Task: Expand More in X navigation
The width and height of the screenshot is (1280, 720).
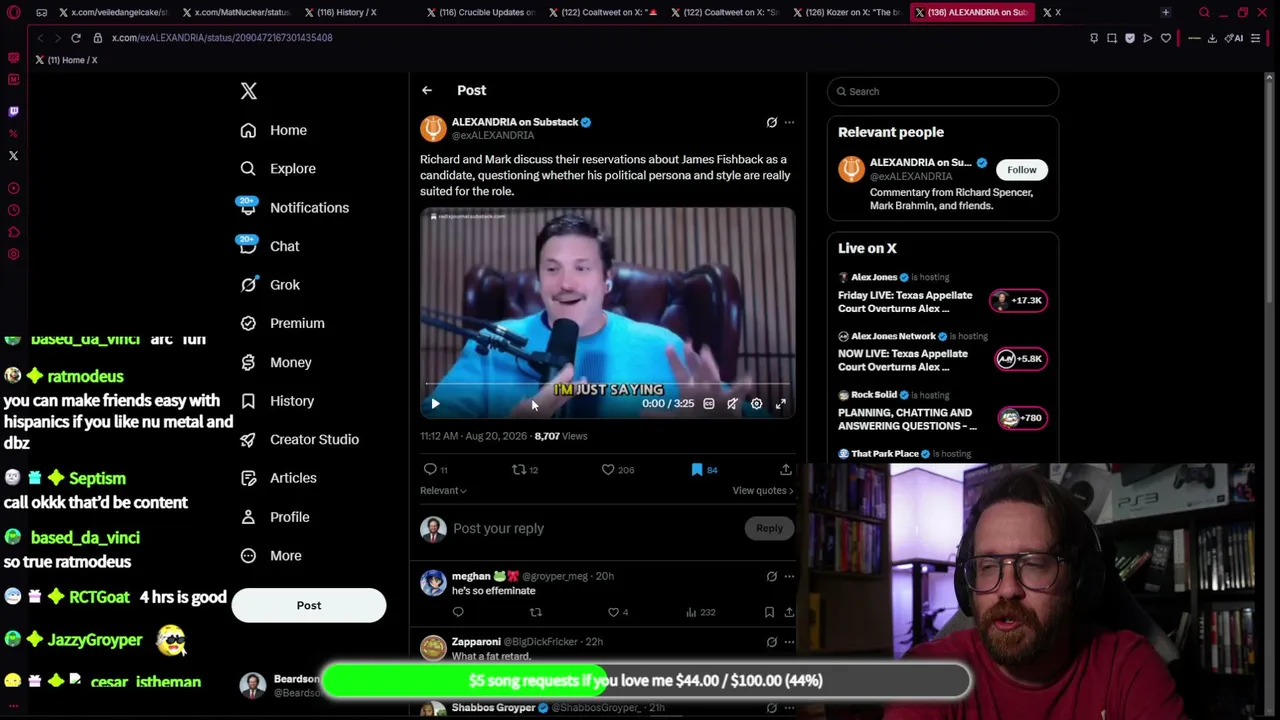Action: click(271, 556)
